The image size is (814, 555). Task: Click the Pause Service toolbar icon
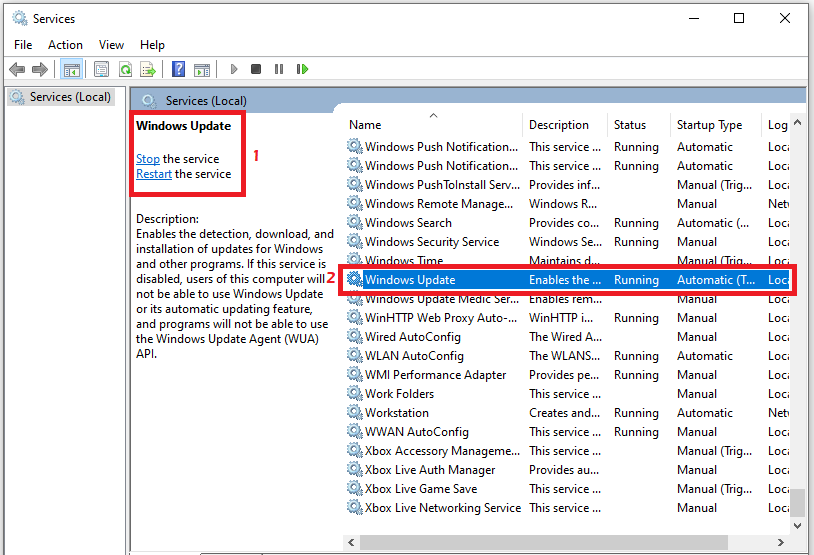279,69
